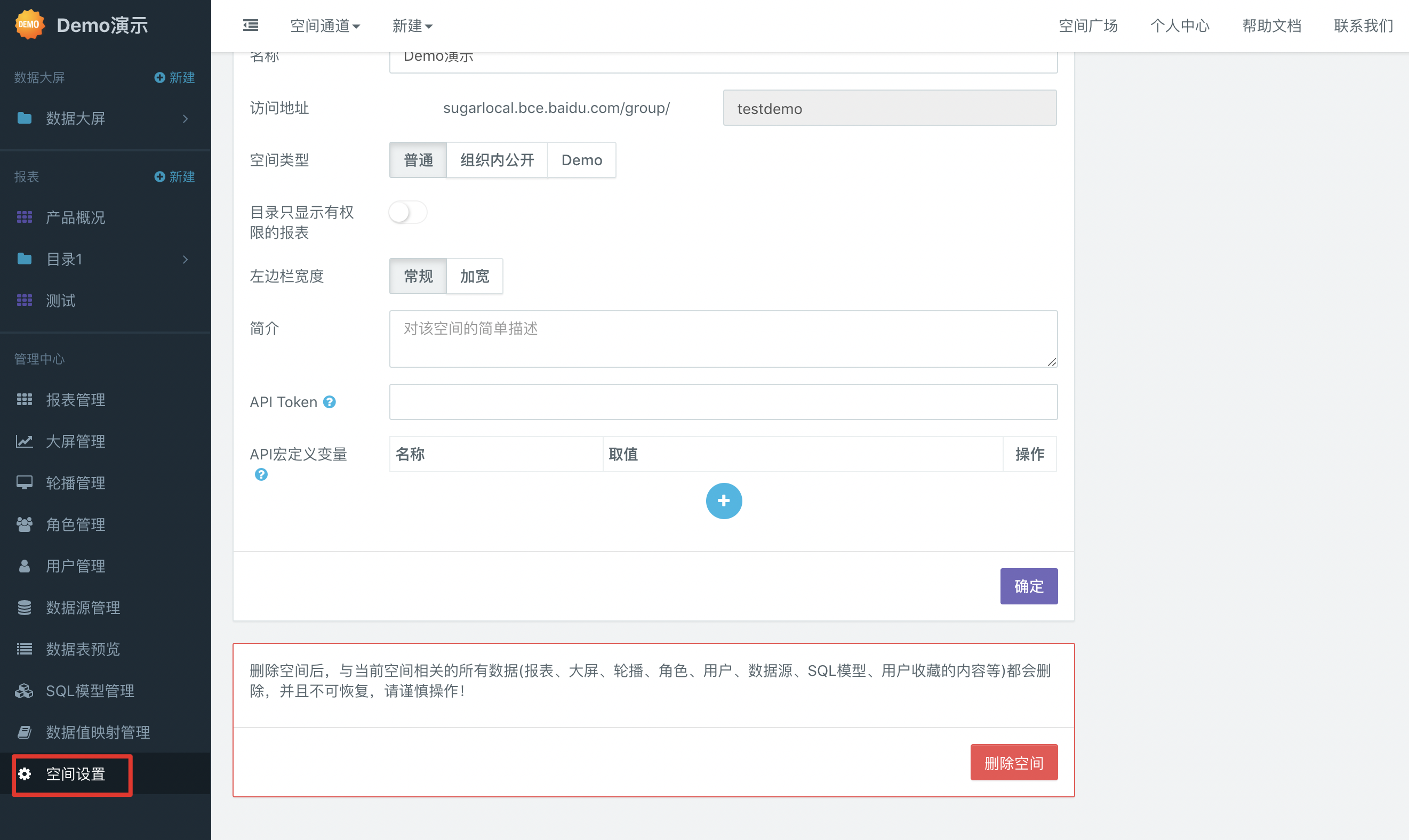This screenshot has height=840, width=1409.
Task: Click the list icon beside 数据表预览
Action: pyautogui.click(x=25, y=649)
